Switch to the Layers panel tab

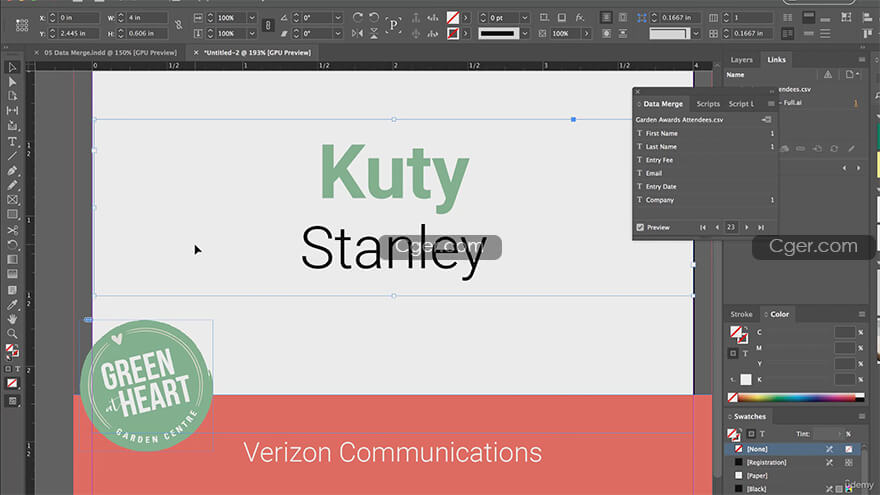point(741,59)
